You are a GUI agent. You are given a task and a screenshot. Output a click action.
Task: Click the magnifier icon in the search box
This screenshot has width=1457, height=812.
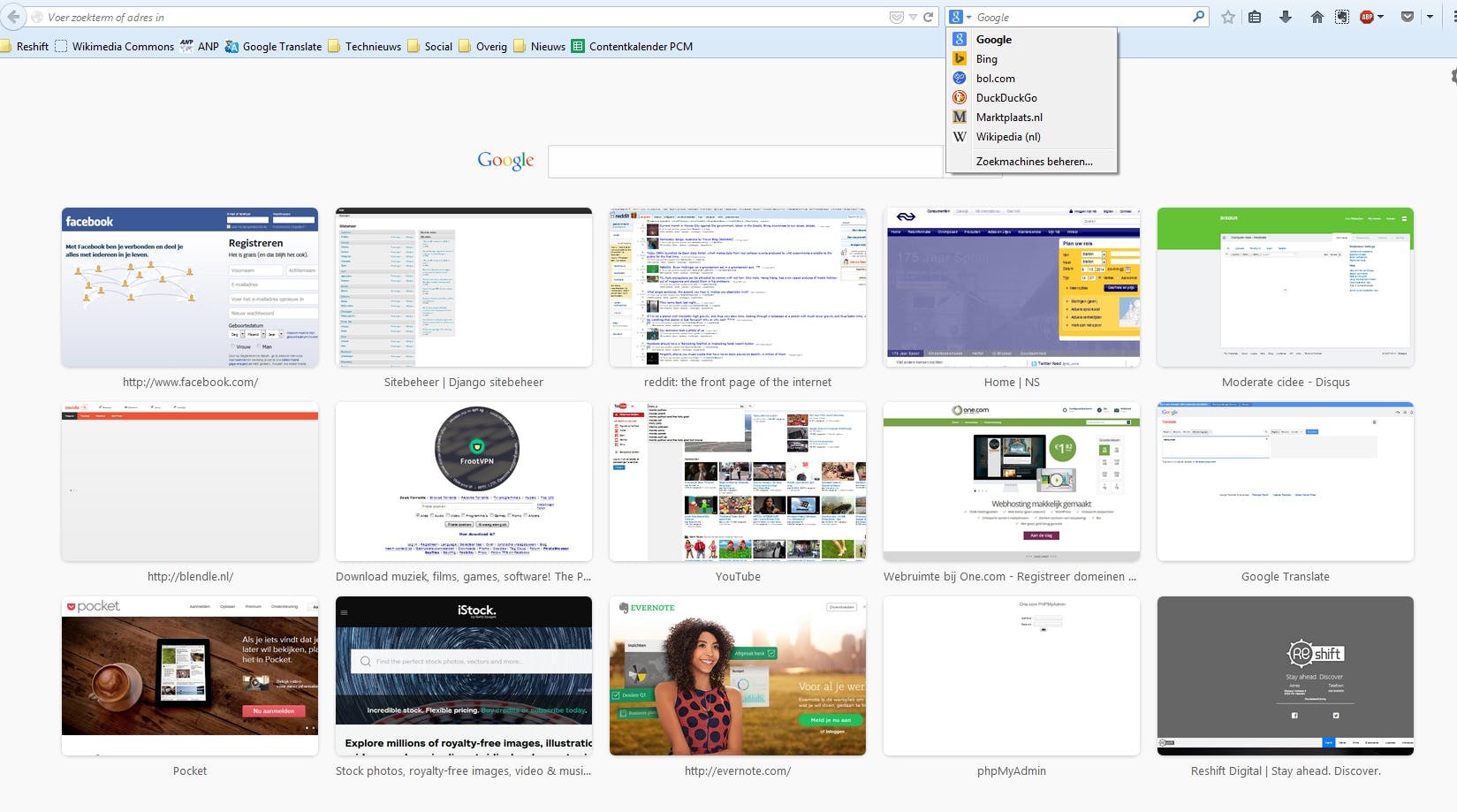click(x=1198, y=17)
